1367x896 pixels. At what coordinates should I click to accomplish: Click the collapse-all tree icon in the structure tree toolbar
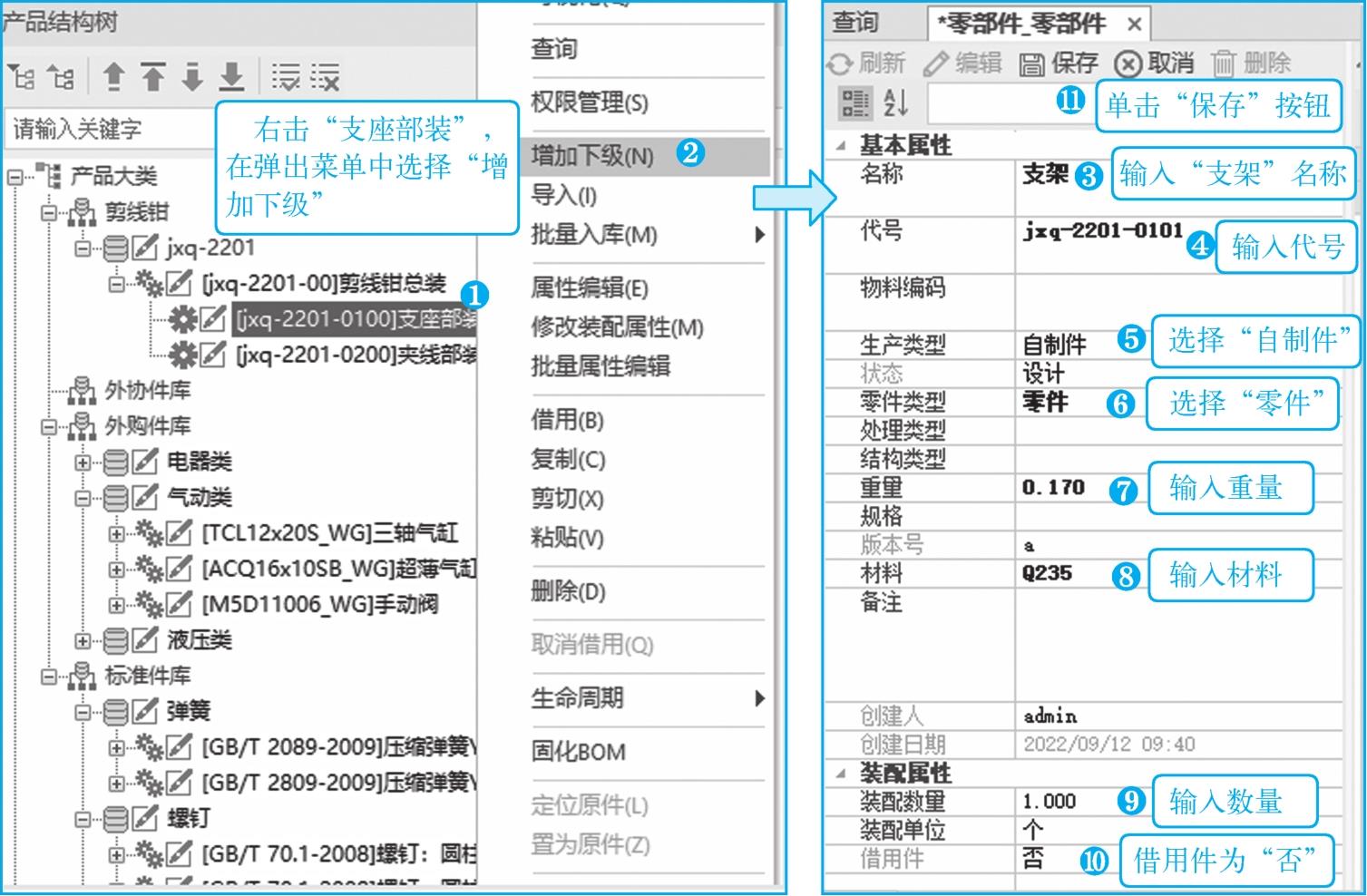[61, 77]
